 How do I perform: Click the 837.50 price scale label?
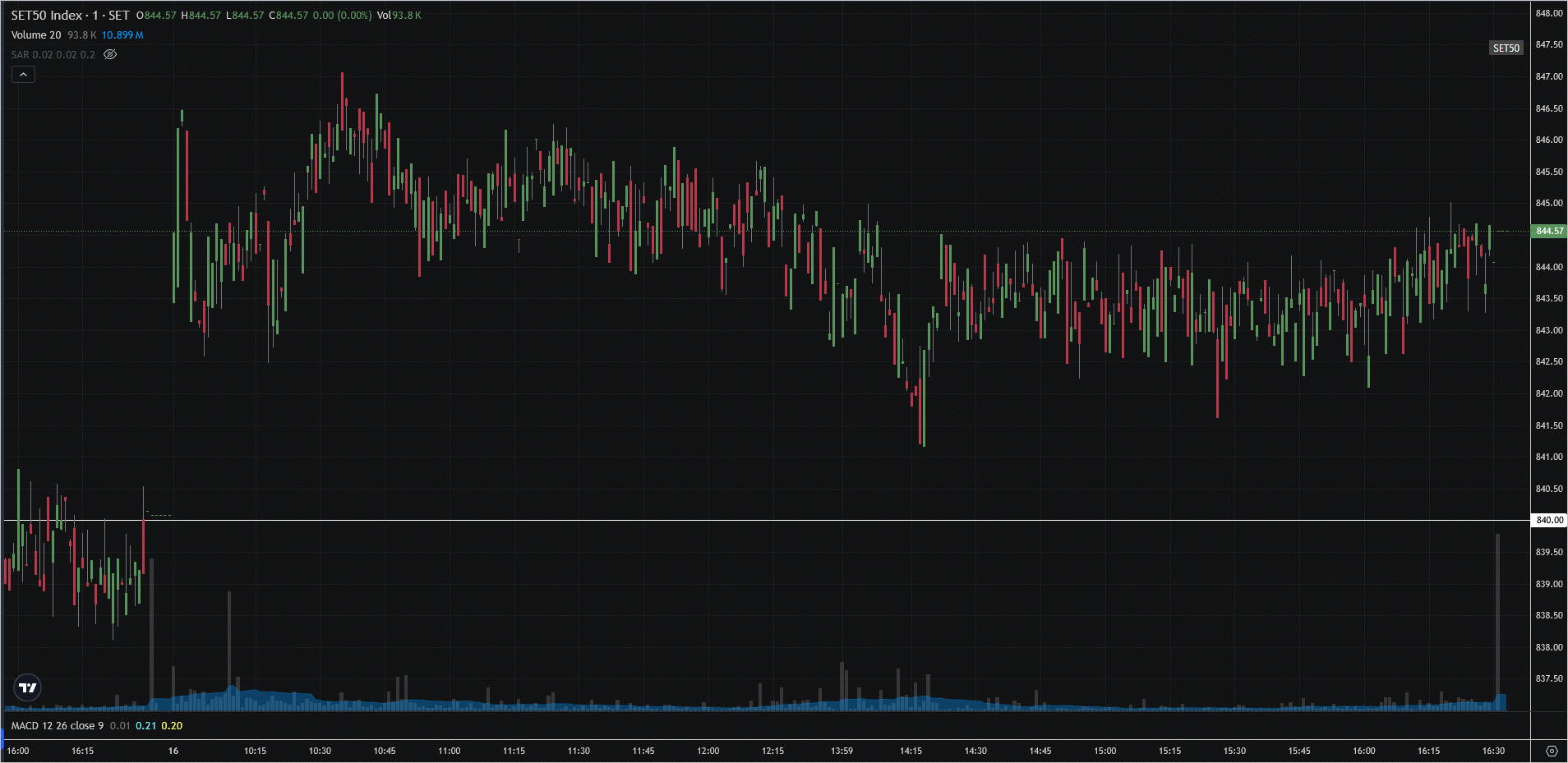[1549, 678]
